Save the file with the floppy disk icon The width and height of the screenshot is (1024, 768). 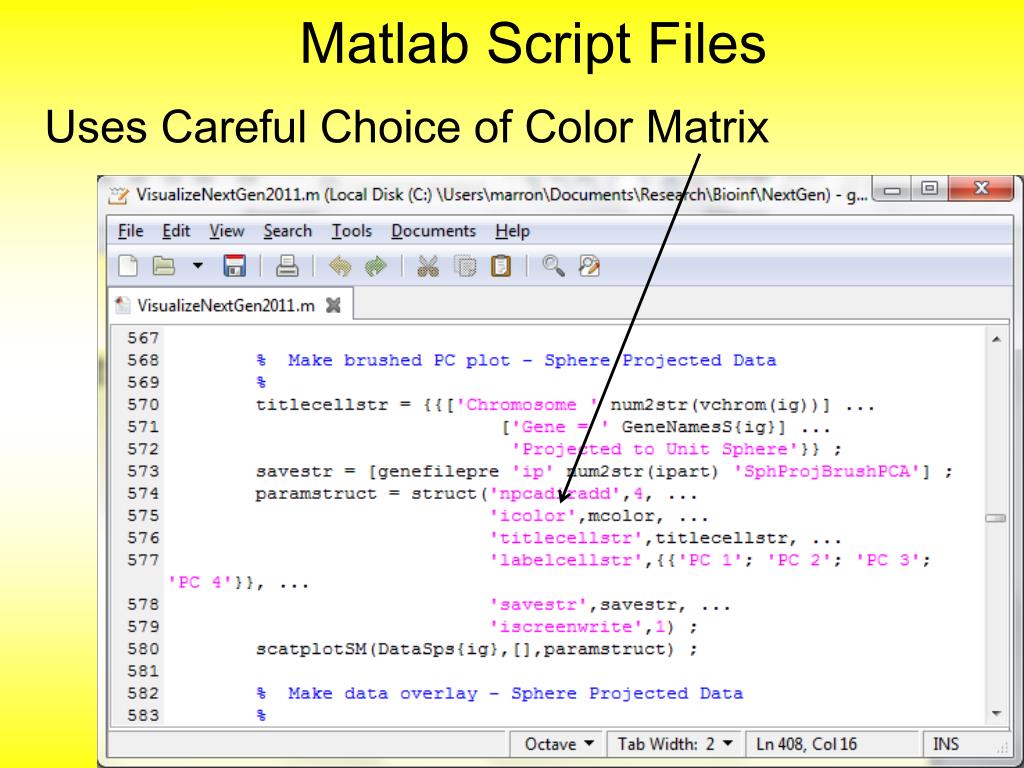pyautogui.click(x=234, y=266)
